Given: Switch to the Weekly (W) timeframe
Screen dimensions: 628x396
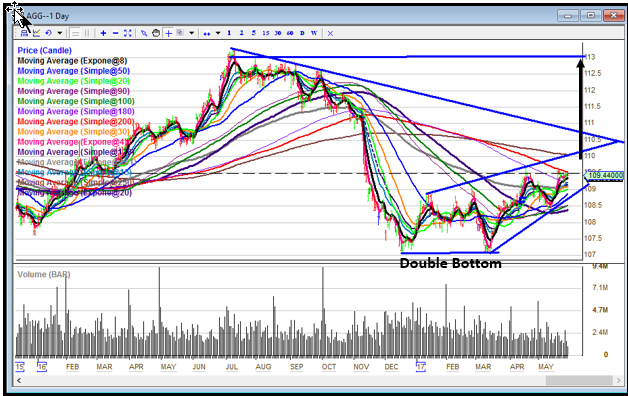Looking at the screenshot, I should [x=314, y=33].
